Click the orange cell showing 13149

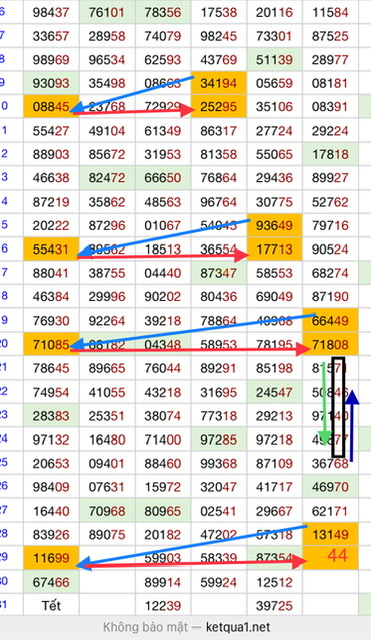tap(331, 534)
